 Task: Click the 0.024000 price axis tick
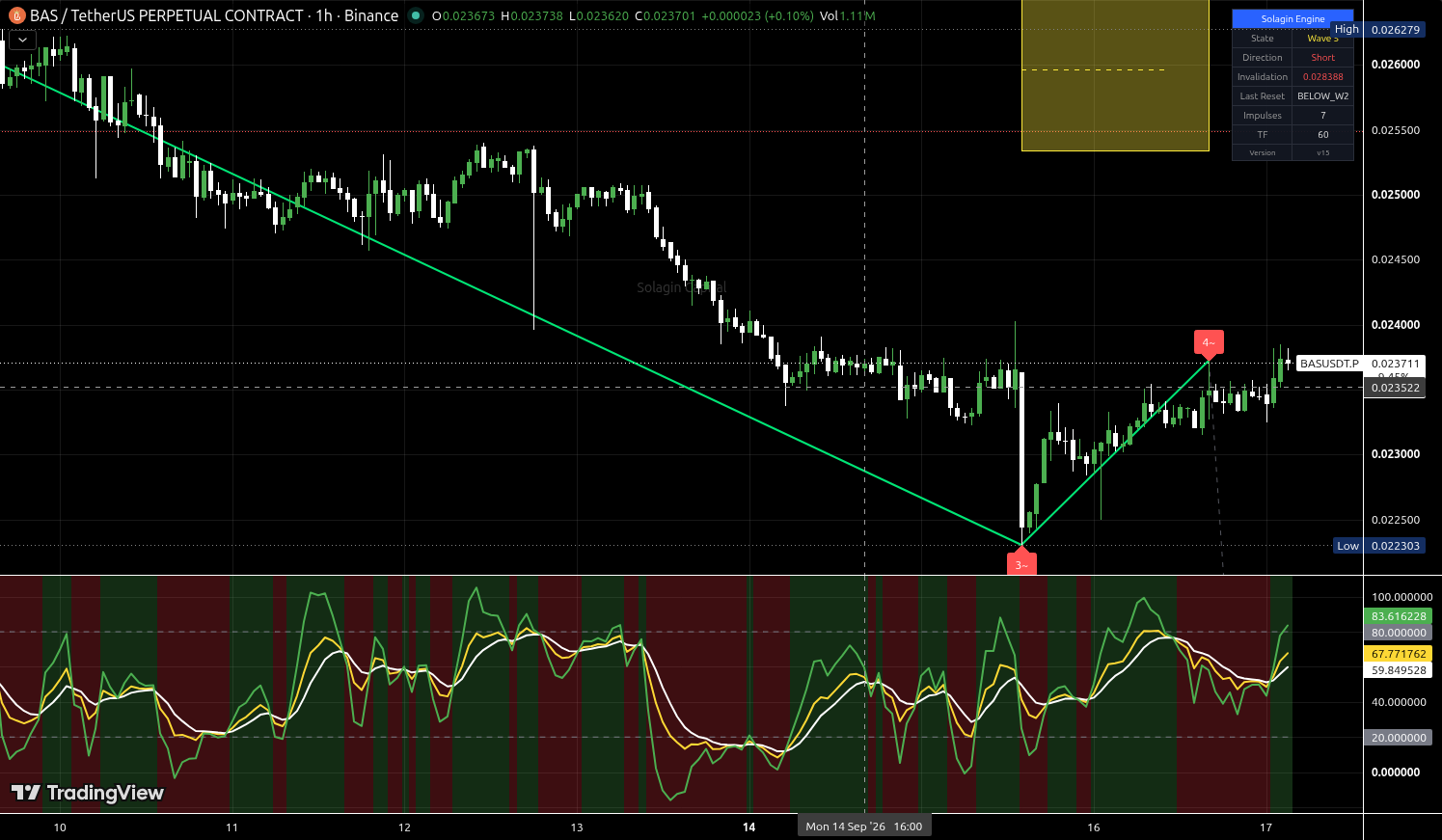click(1396, 325)
